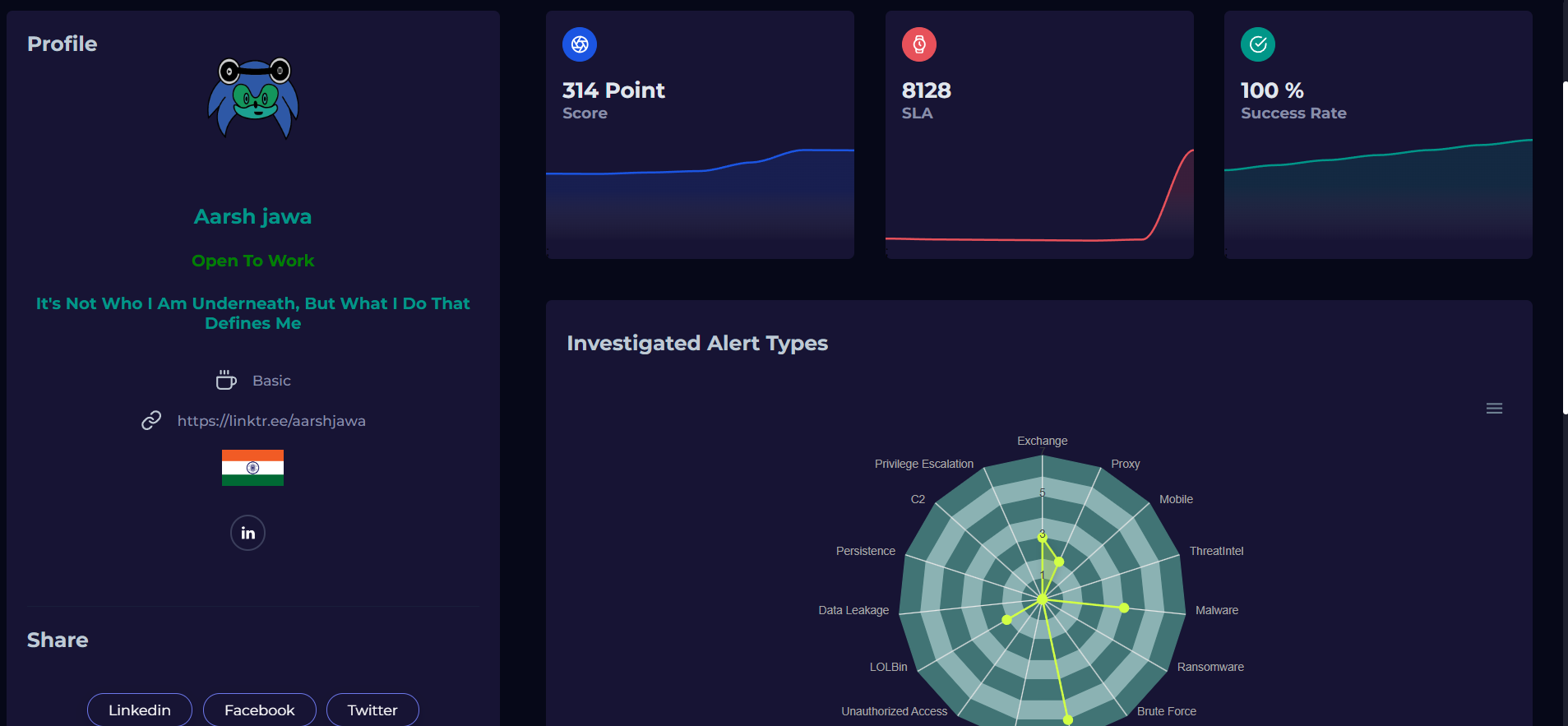
Task: Click the Malware data point on radar
Action: (1124, 608)
